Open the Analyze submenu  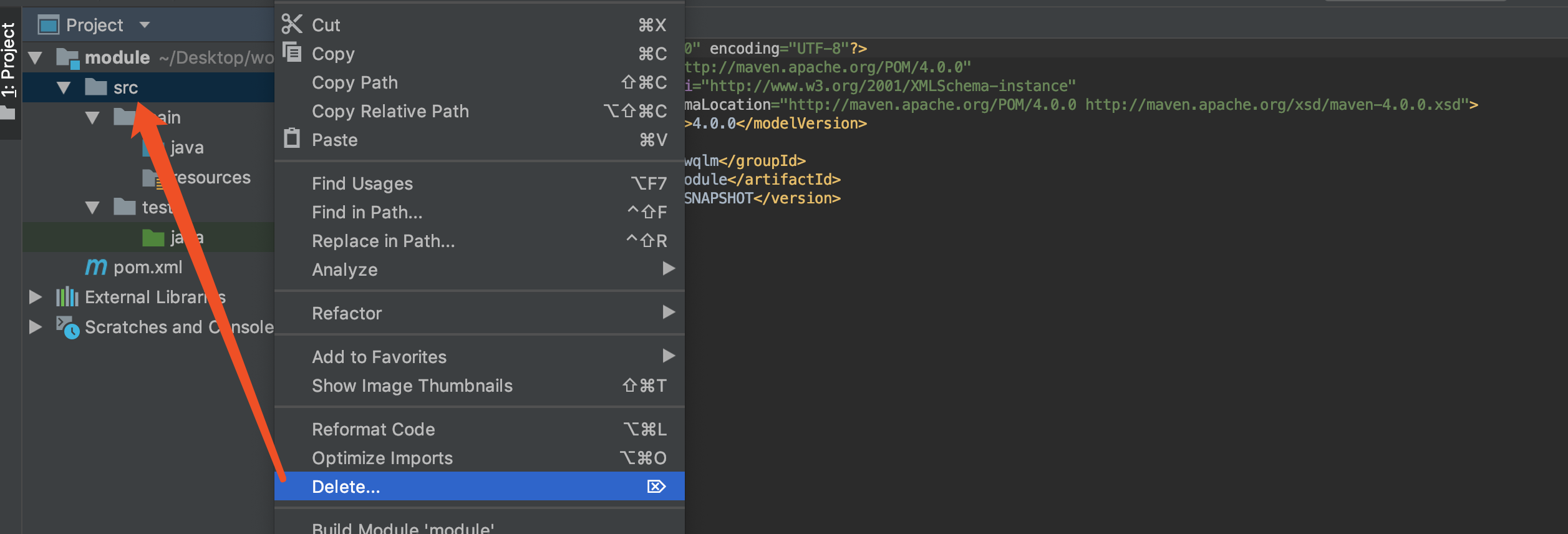pos(345,269)
